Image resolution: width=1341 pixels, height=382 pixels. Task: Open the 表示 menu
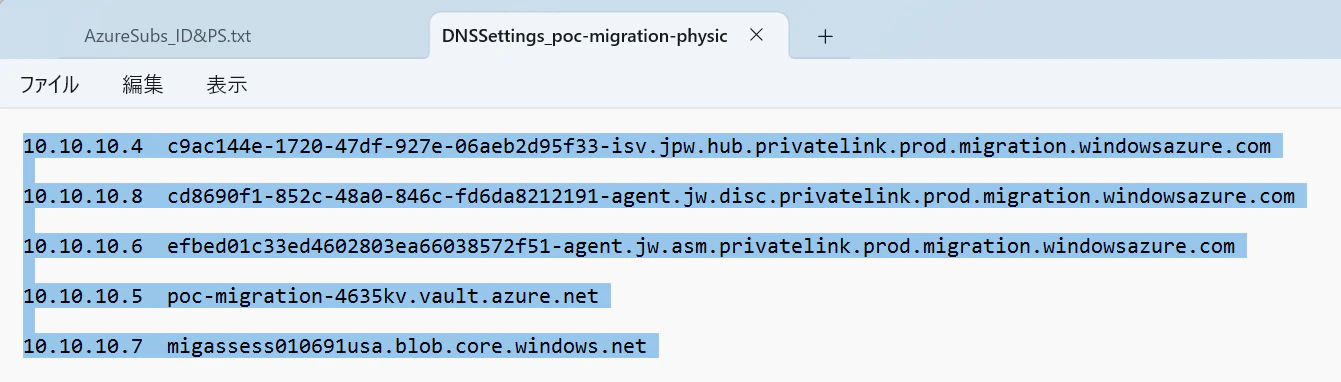tap(227, 85)
